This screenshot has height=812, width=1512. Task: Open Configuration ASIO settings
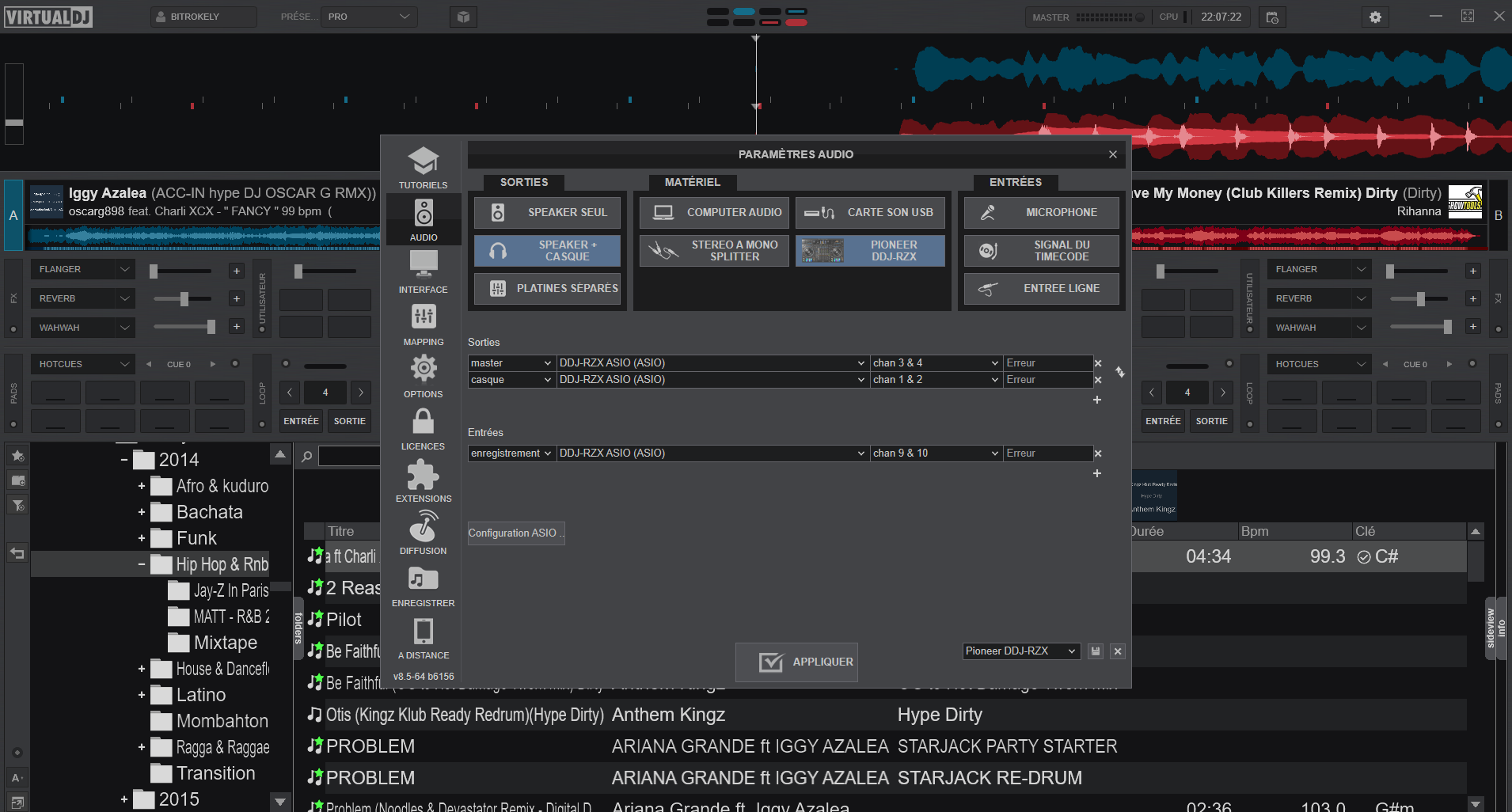point(516,533)
